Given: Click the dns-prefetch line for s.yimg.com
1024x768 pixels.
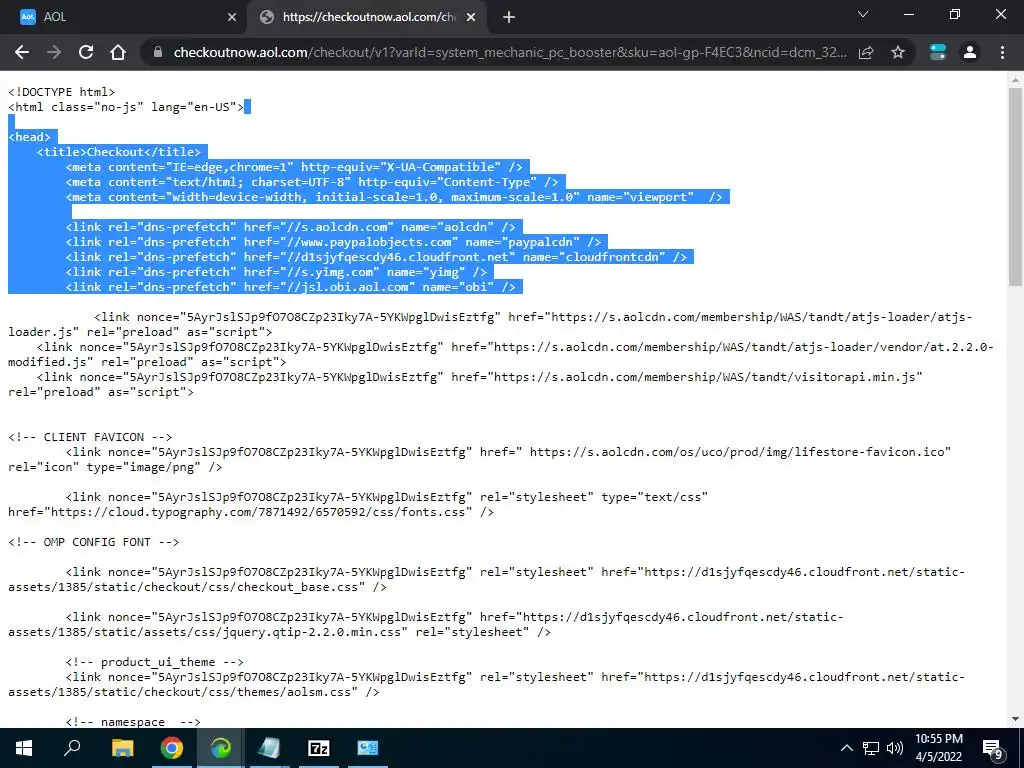Looking at the screenshot, I should [x=276, y=272].
